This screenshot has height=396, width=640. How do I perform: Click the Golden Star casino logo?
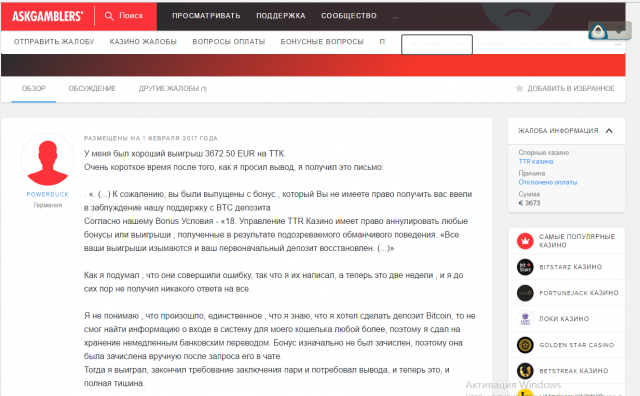tap(525, 345)
